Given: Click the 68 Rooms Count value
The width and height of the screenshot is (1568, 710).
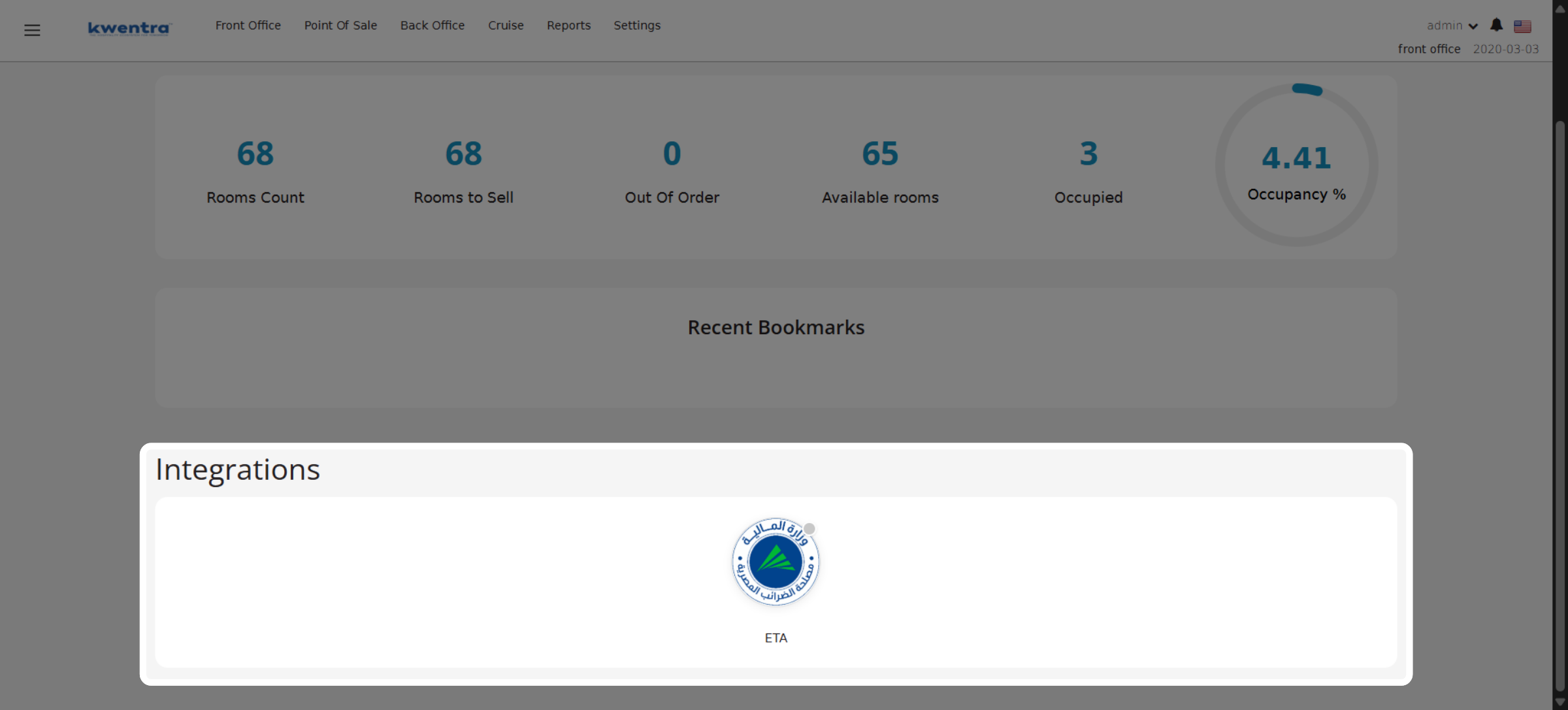Looking at the screenshot, I should 255,154.
